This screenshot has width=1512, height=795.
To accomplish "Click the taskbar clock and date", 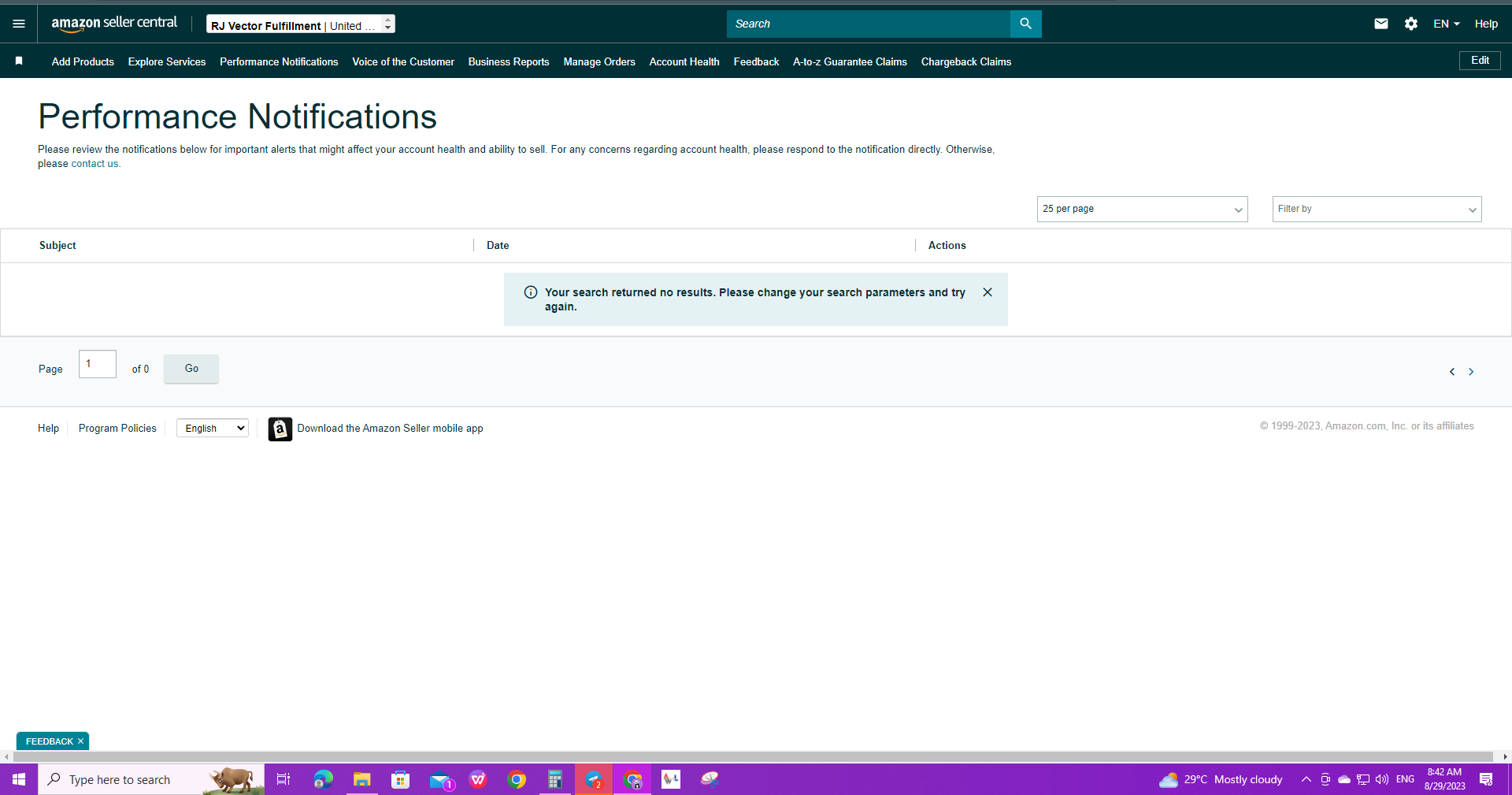I will coord(1444,779).
